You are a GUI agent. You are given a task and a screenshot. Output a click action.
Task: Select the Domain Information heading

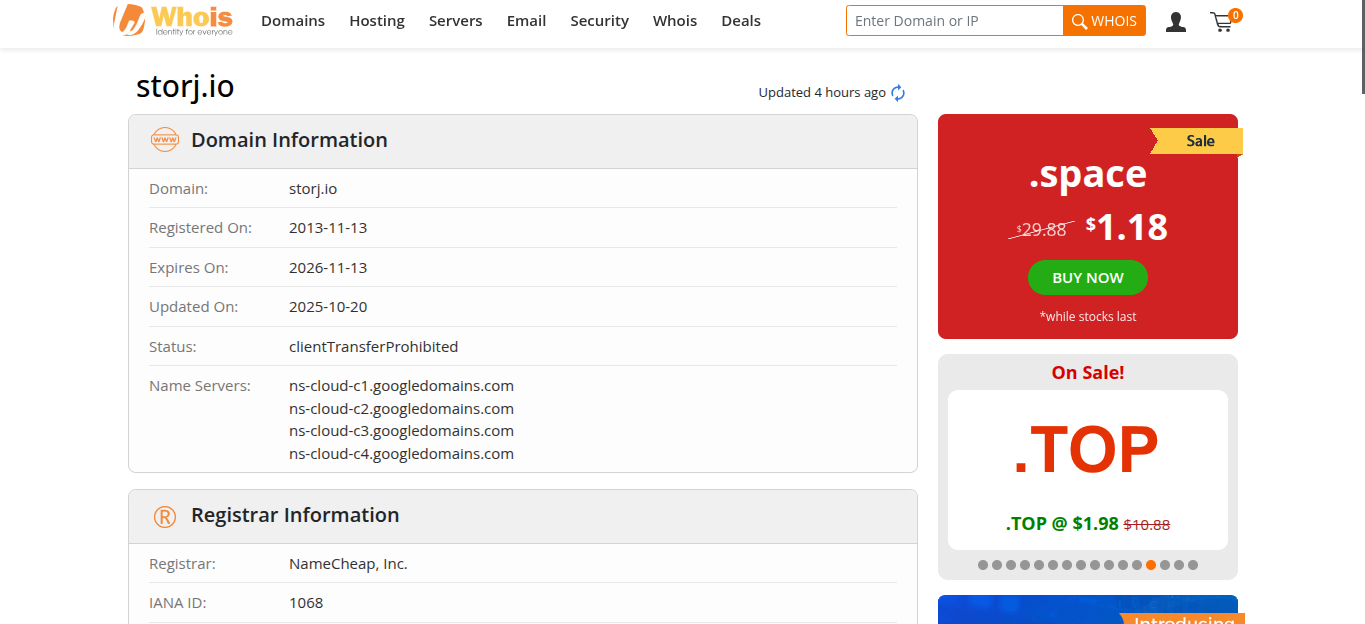(289, 140)
